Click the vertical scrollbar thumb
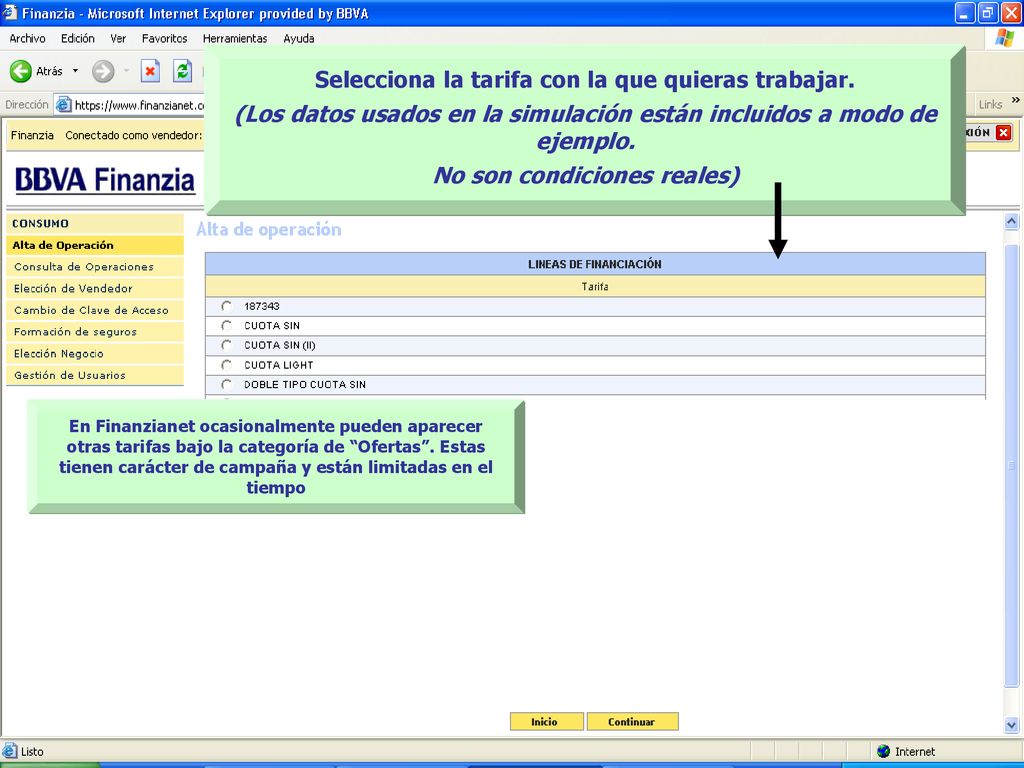This screenshot has height=768, width=1024. 1011,466
